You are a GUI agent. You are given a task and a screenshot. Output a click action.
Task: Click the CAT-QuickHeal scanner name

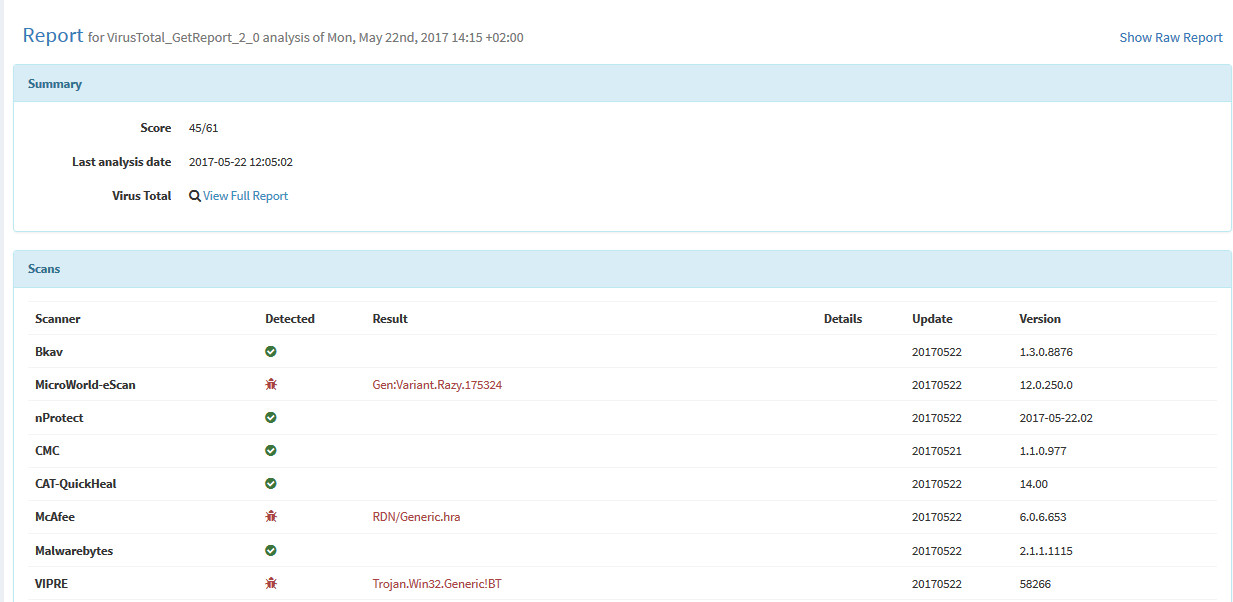[76, 484]
